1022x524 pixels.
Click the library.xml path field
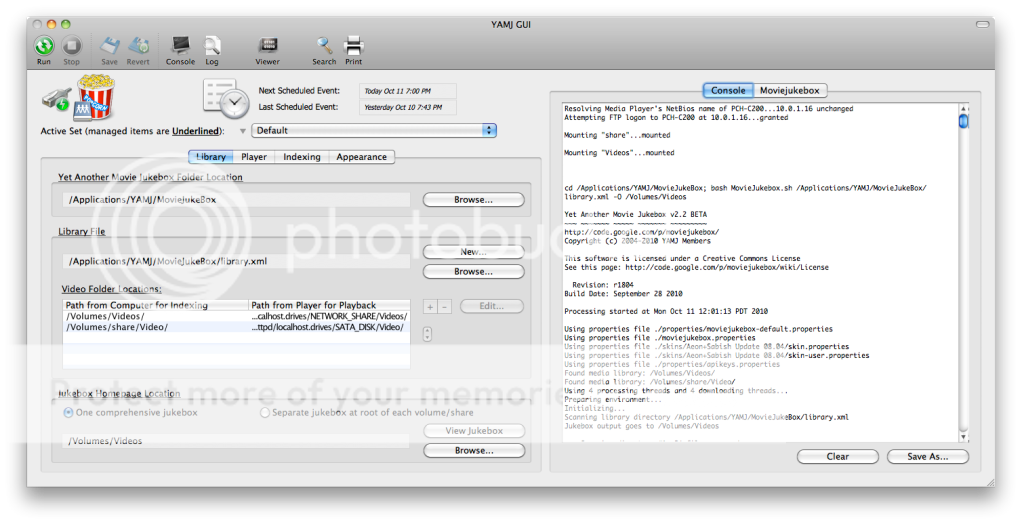(x=237, y=261)
